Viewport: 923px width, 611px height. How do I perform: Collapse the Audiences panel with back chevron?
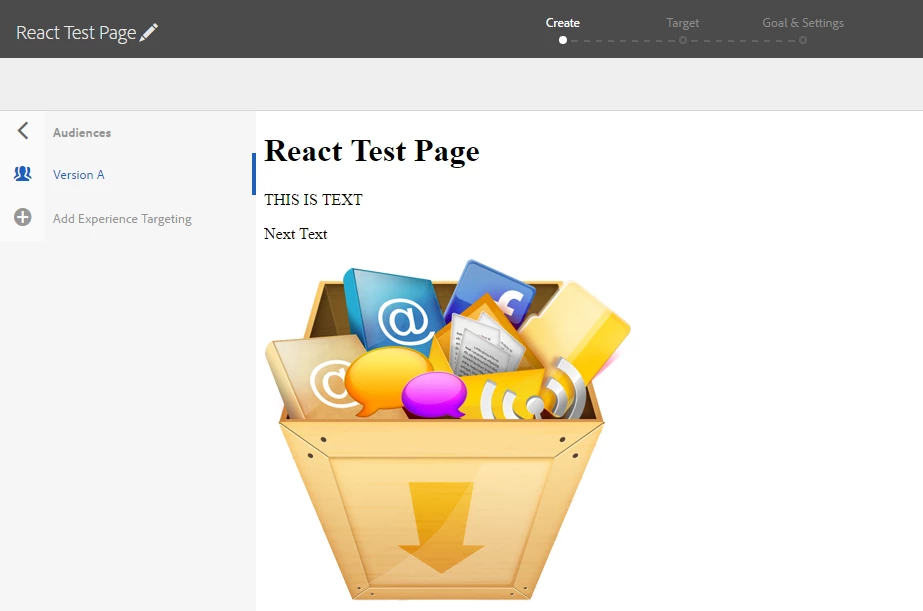23,131
